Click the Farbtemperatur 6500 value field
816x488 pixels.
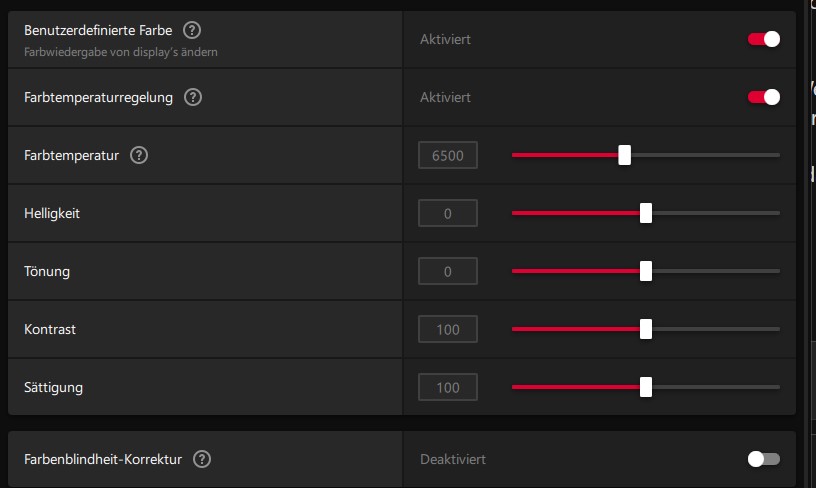point(448,155)
